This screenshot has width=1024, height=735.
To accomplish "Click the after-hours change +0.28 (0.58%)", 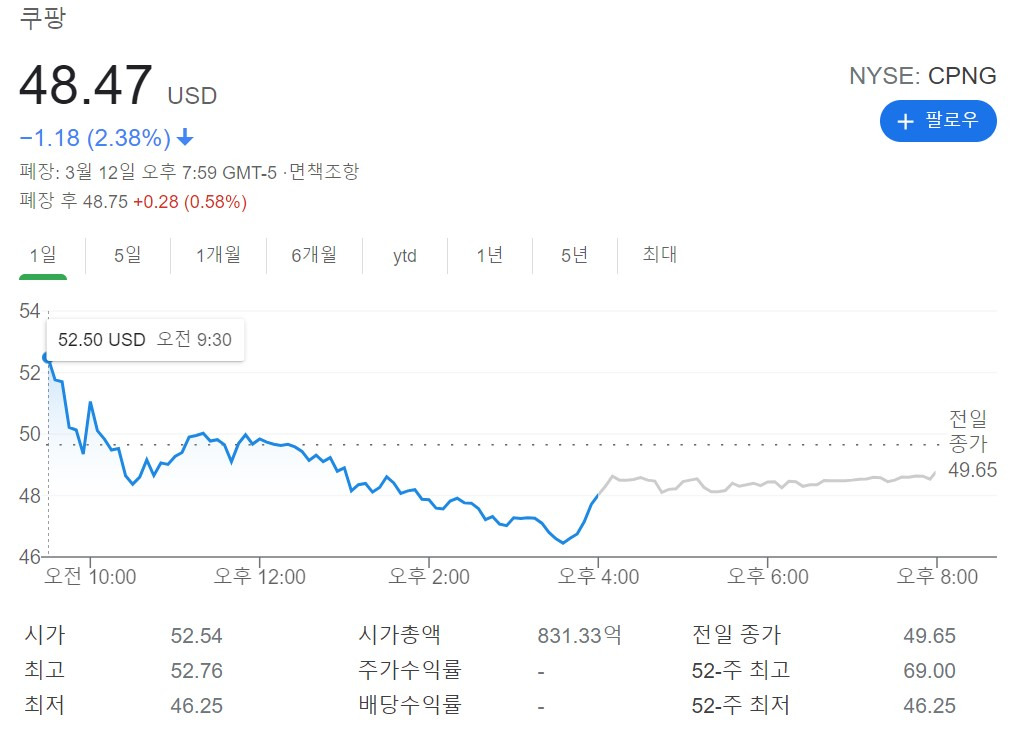I will [190, 202].
